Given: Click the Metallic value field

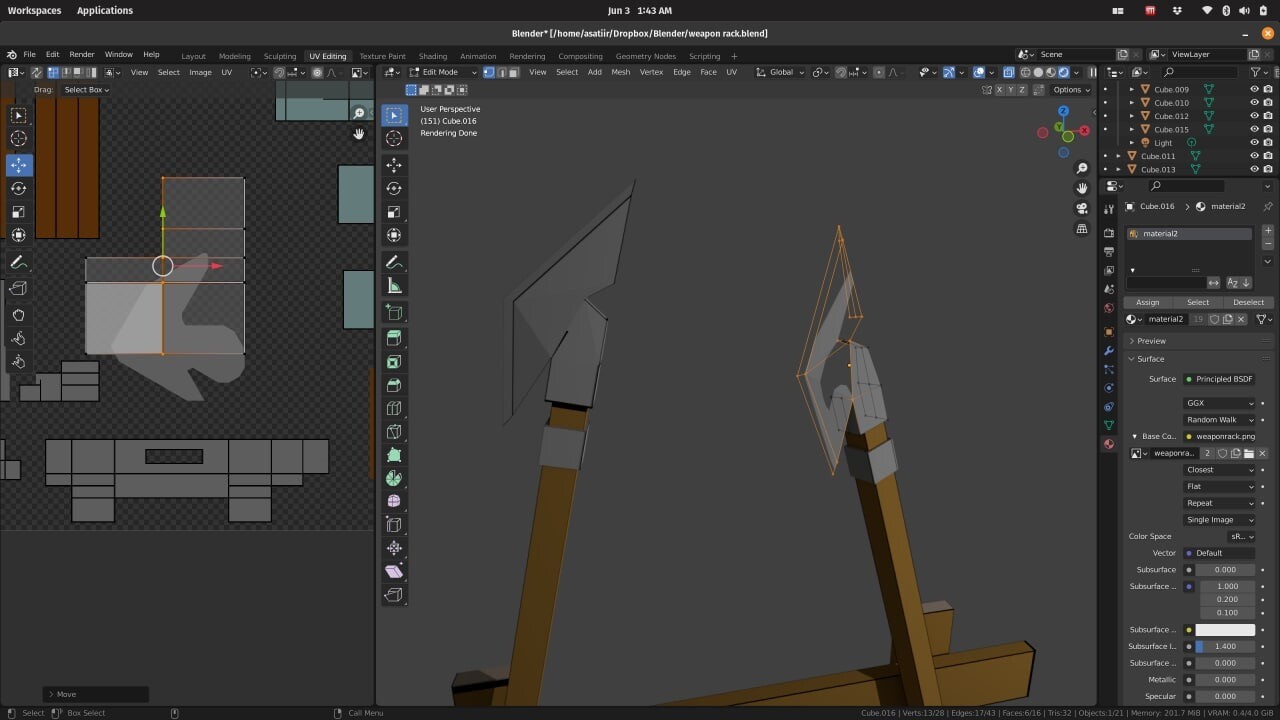Looking at the screenshot, I should point(1225,680).
